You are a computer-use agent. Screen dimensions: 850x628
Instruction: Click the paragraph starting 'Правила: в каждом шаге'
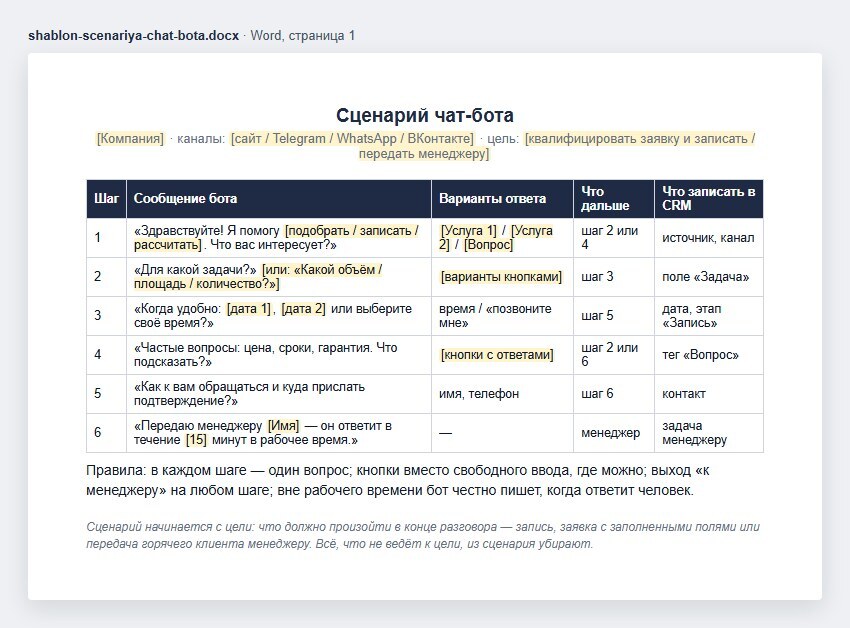tap(397, 480)
